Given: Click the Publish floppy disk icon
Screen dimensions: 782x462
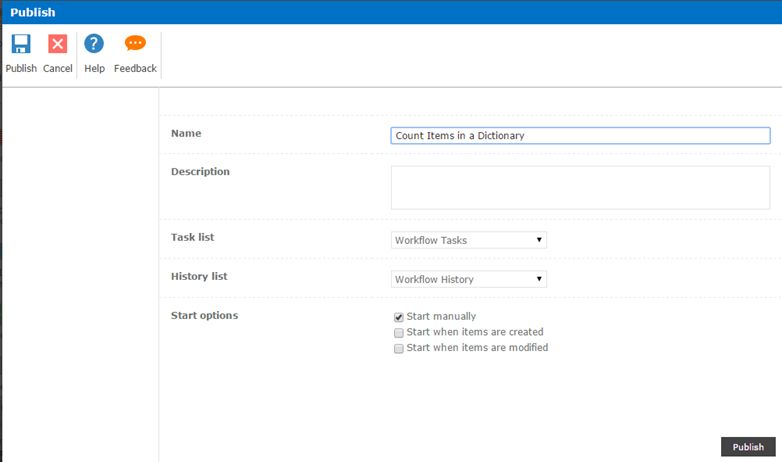Looking at the screenshot, I should [x=21, y=44].
